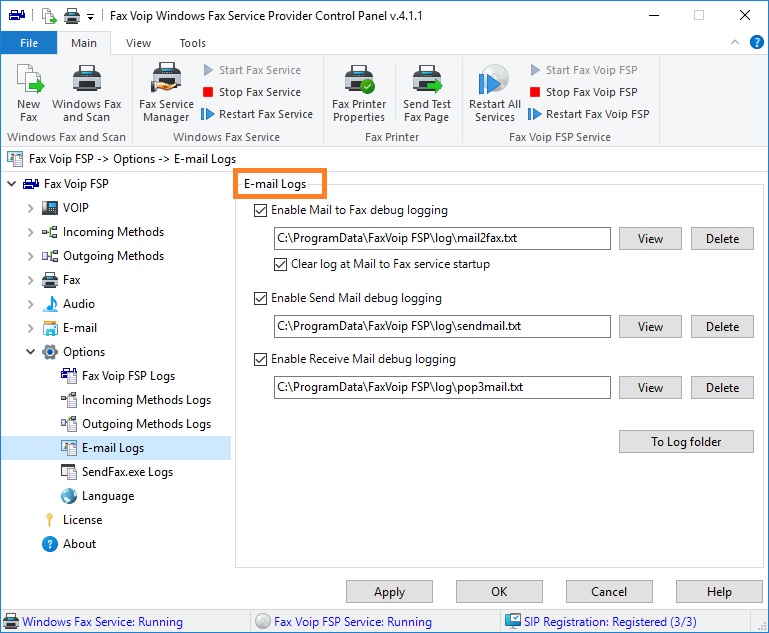View the pop3mail.txt log
The width and height of the screenshot is (769, 633).
[x=650, y=388]
